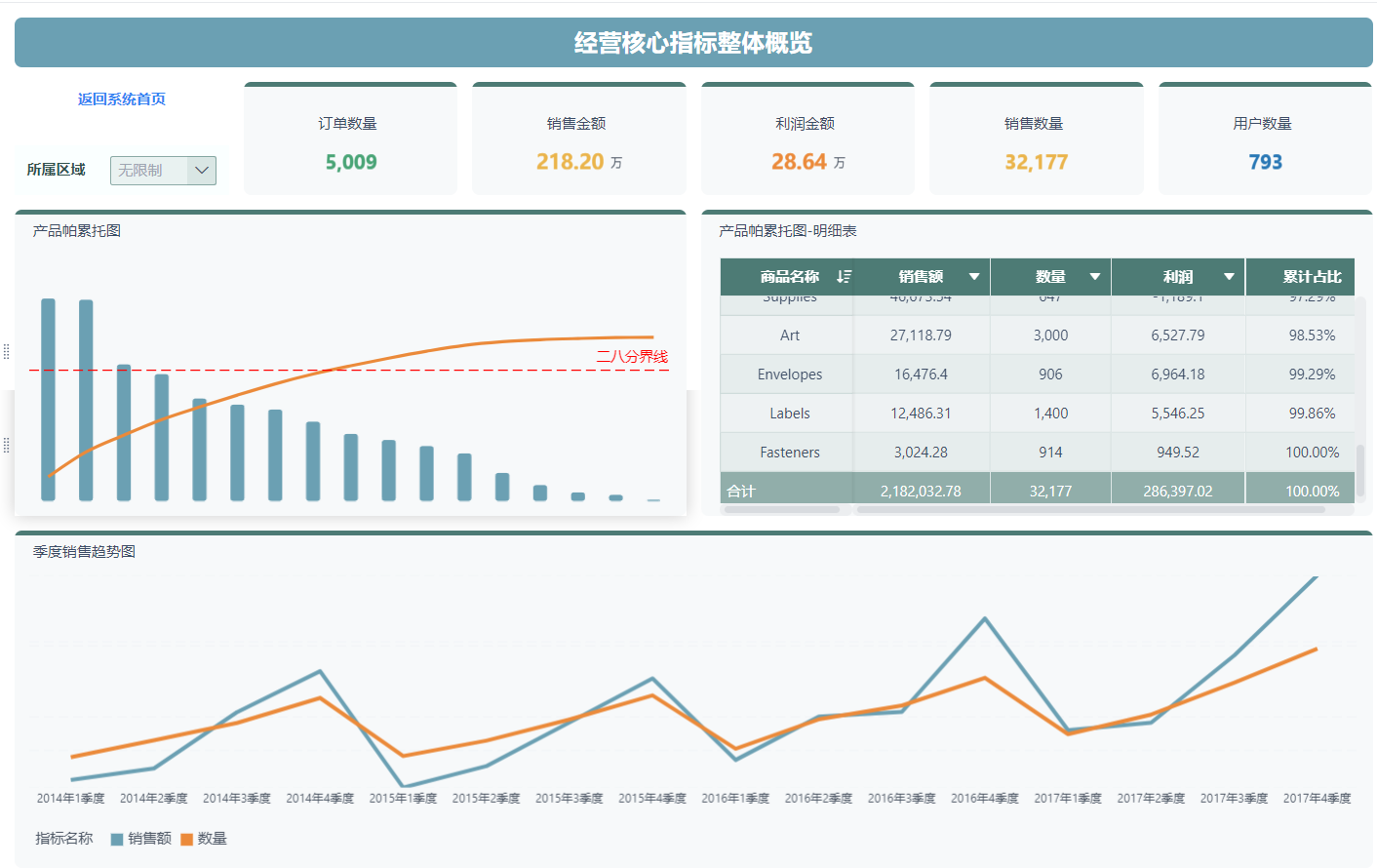This screenshot has height=868, width=1377.
Task: Click the 利润金额 28.64 card
Action: 807,138
